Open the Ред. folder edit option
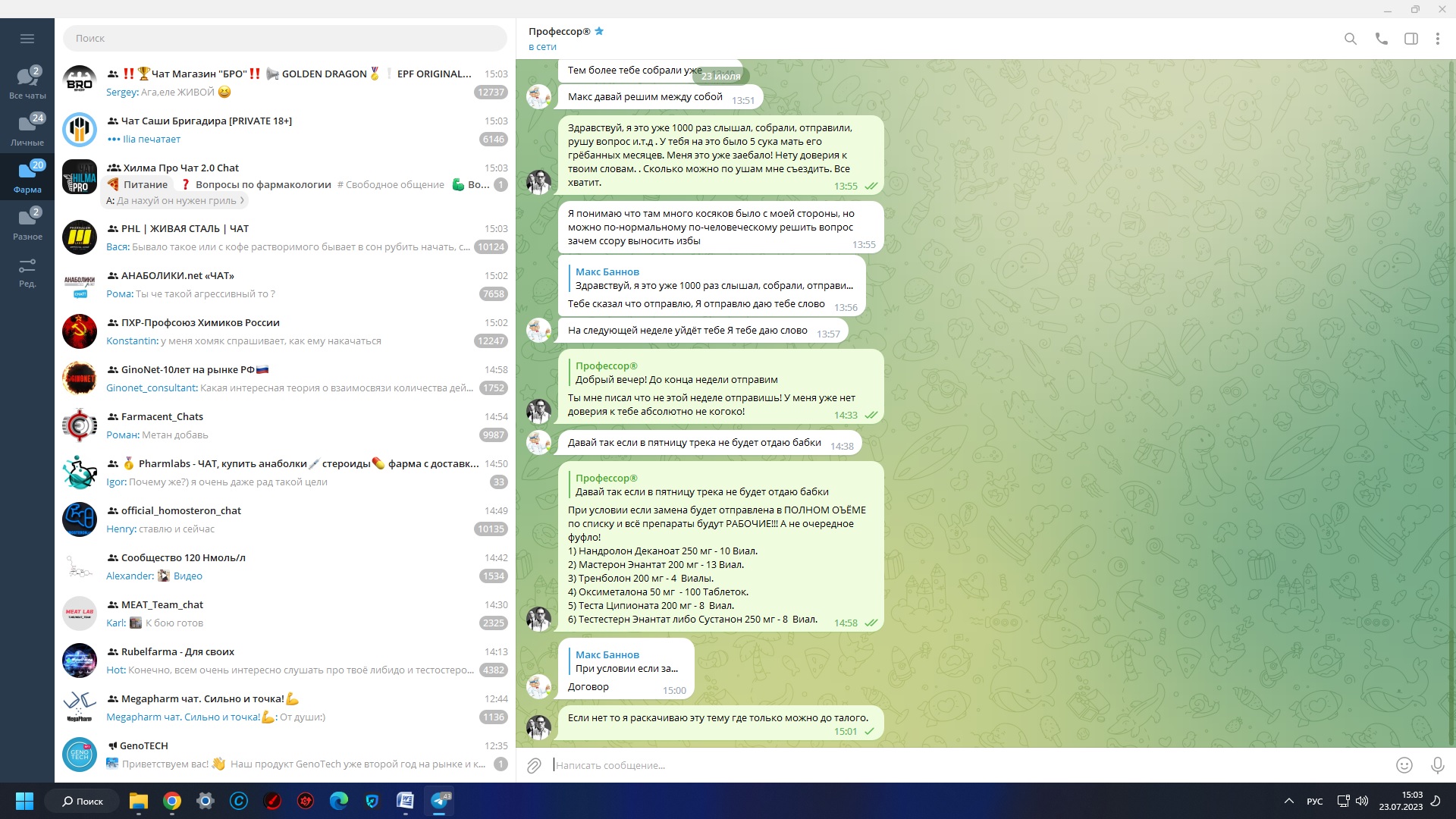Image resolution: width=1456 pixels, height=819 pixels. (x=27, y=271)
